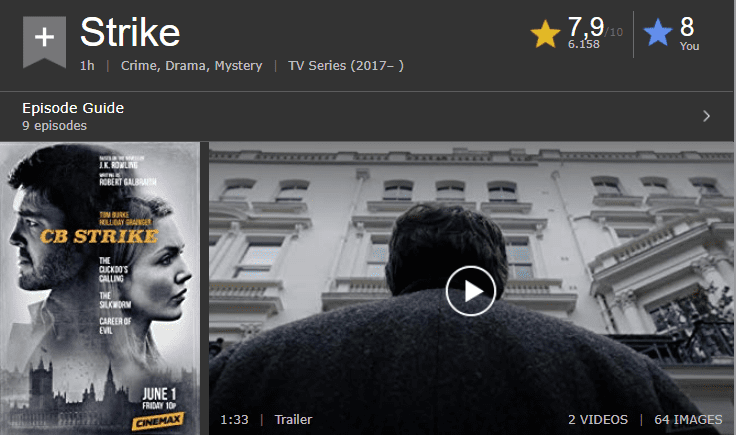Image resolution: width=736 pixels, height=435 pixels.
Task: Click the blue Your rating star
Action: pyautogui.click(x=658, y=33)
